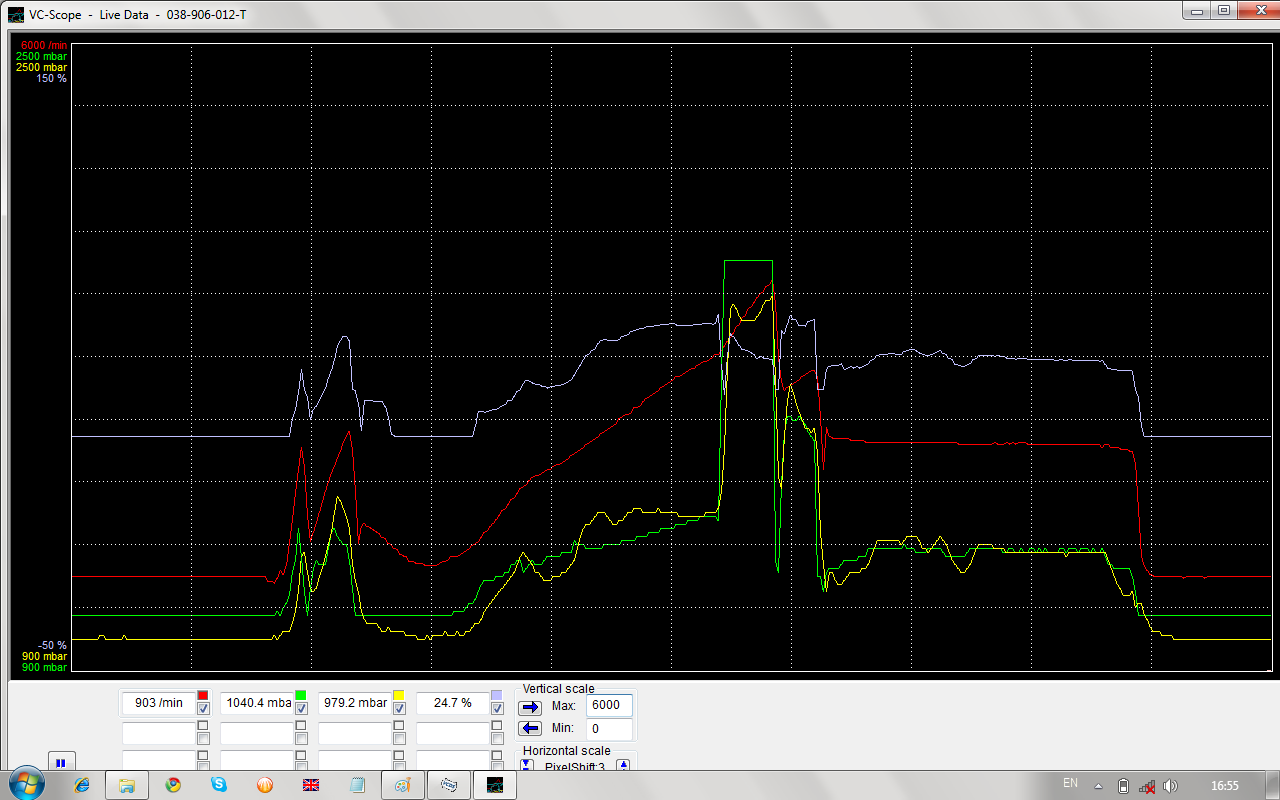
Task: Open Paint from the taskbar
Action: click(402, 785)
